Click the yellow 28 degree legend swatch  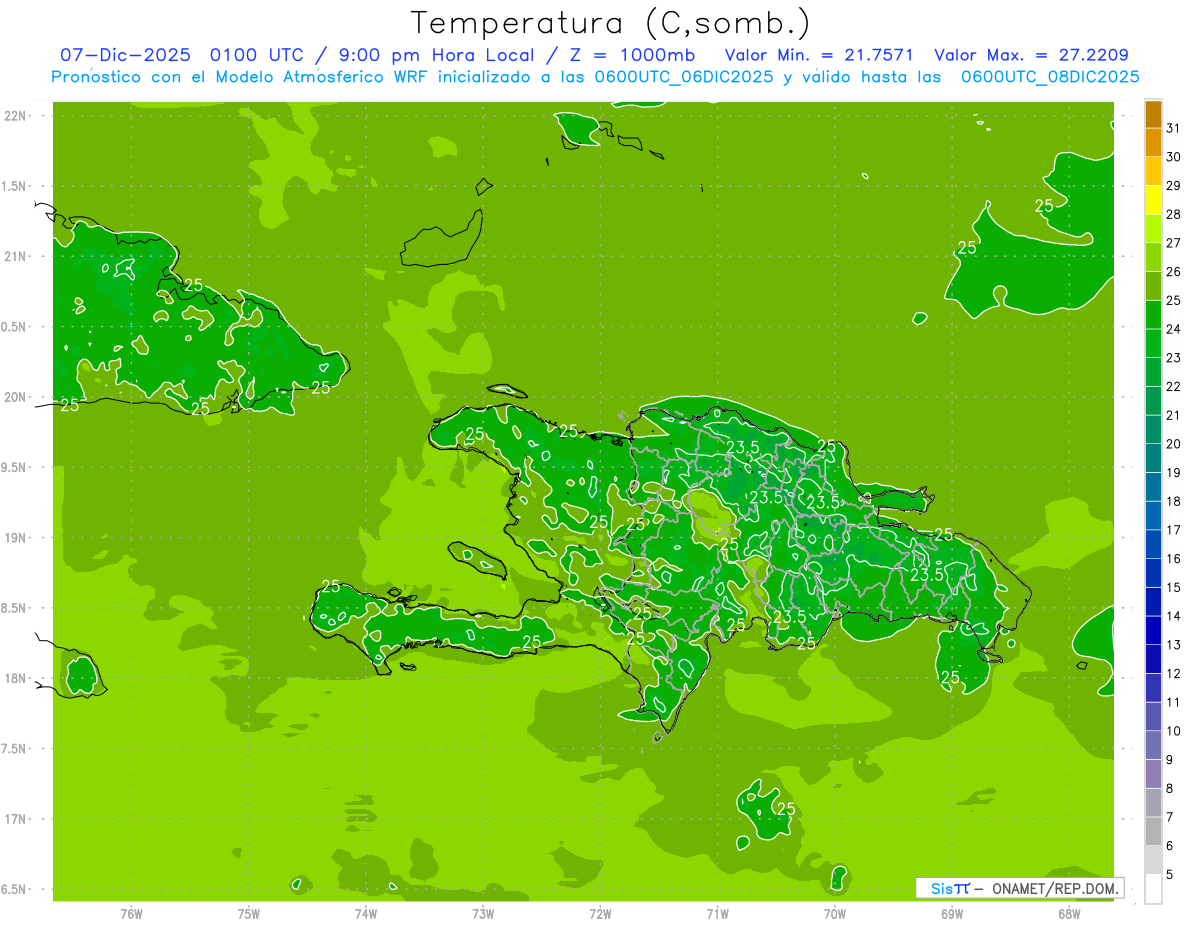[x=1153, y=200]
